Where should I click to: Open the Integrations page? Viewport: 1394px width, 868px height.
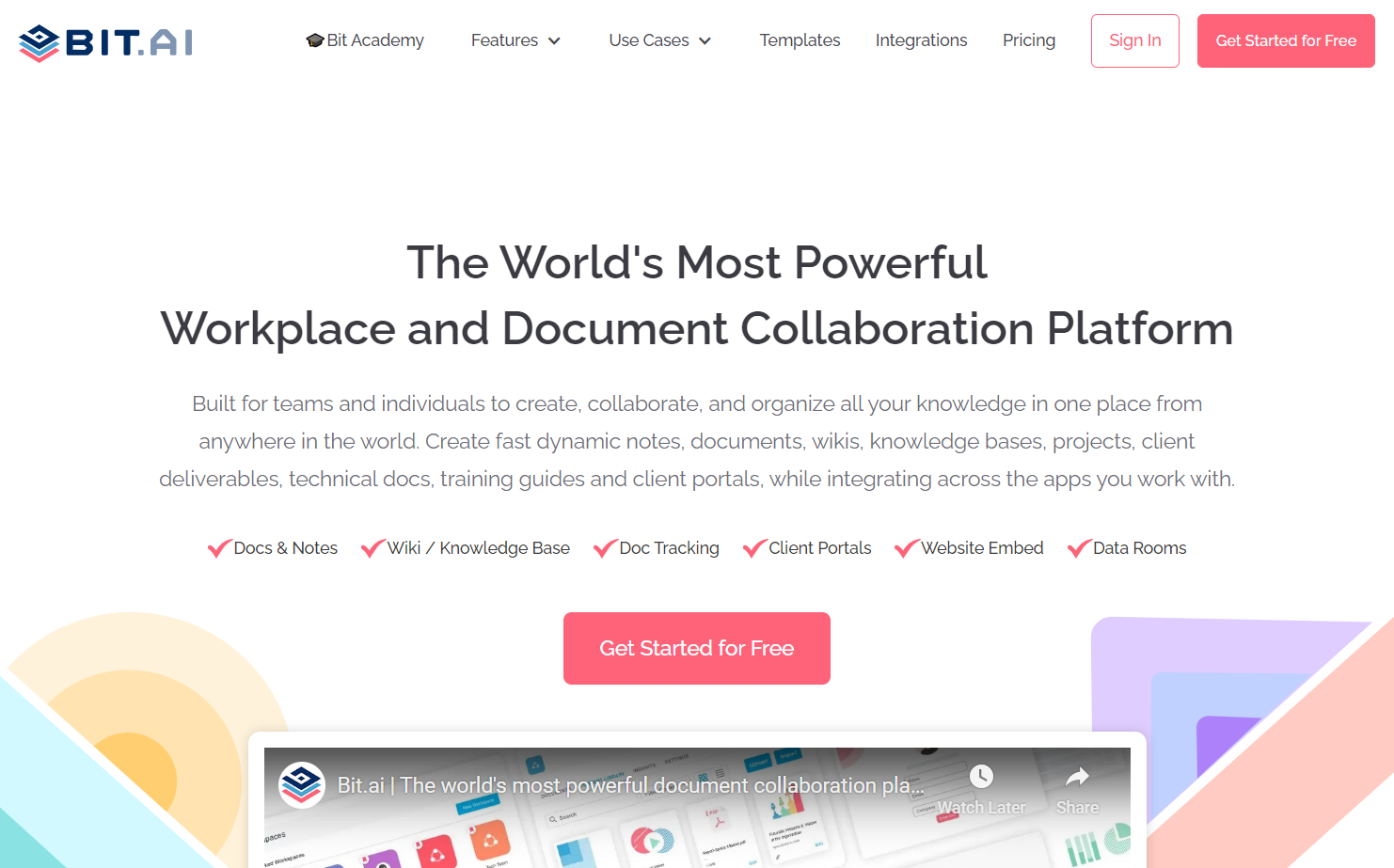coord(921,40)
